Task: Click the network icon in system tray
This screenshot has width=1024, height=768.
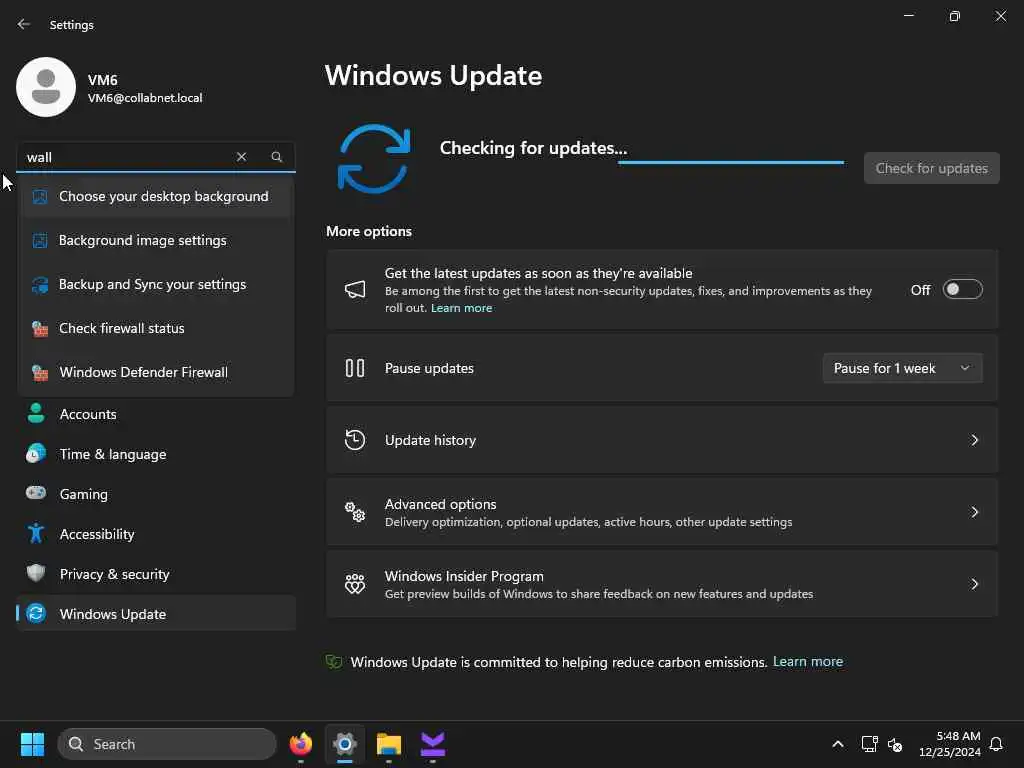Action: coord(869,744)
